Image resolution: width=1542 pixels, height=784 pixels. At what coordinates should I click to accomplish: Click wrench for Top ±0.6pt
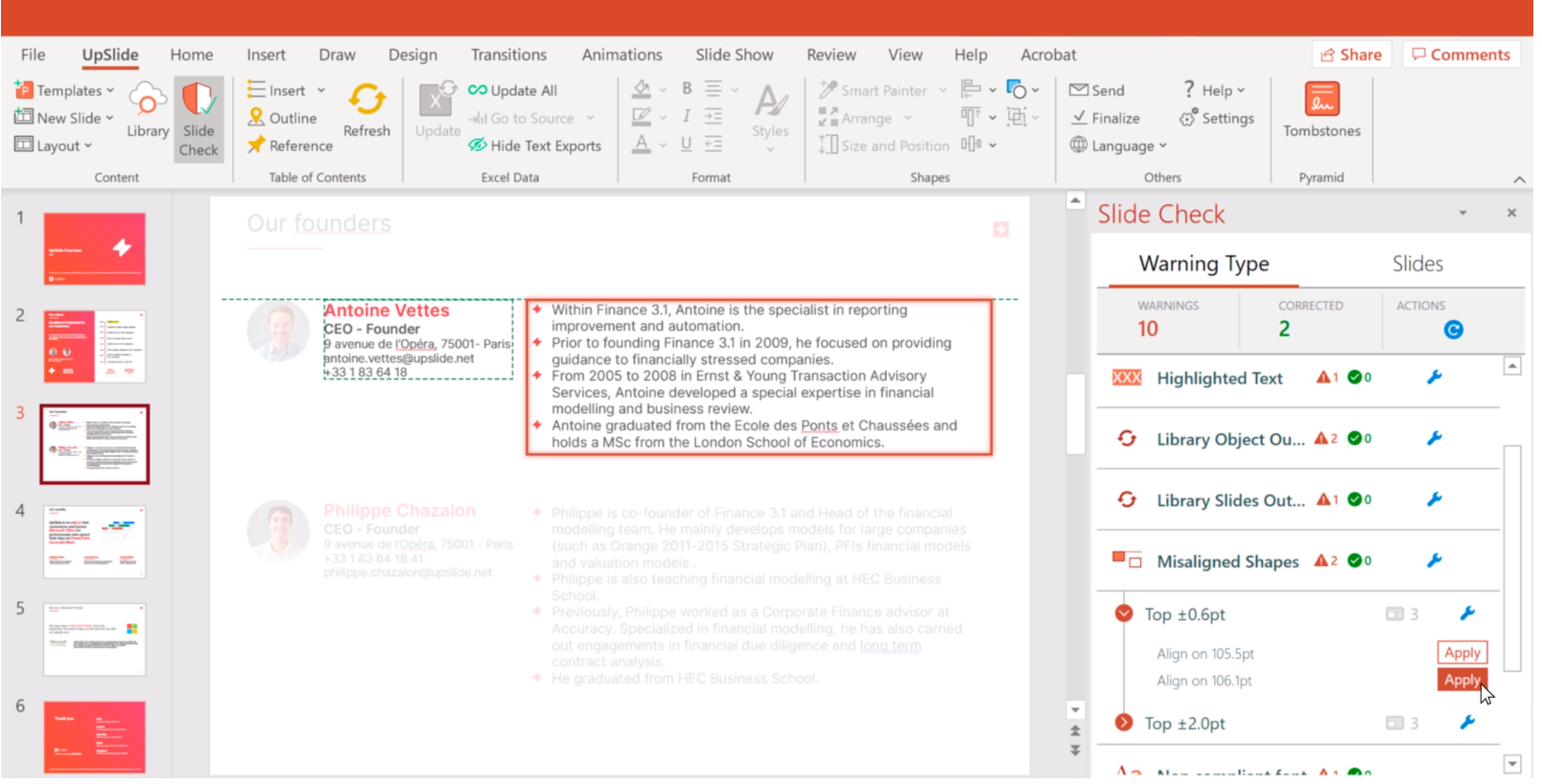pos(1467,613)
